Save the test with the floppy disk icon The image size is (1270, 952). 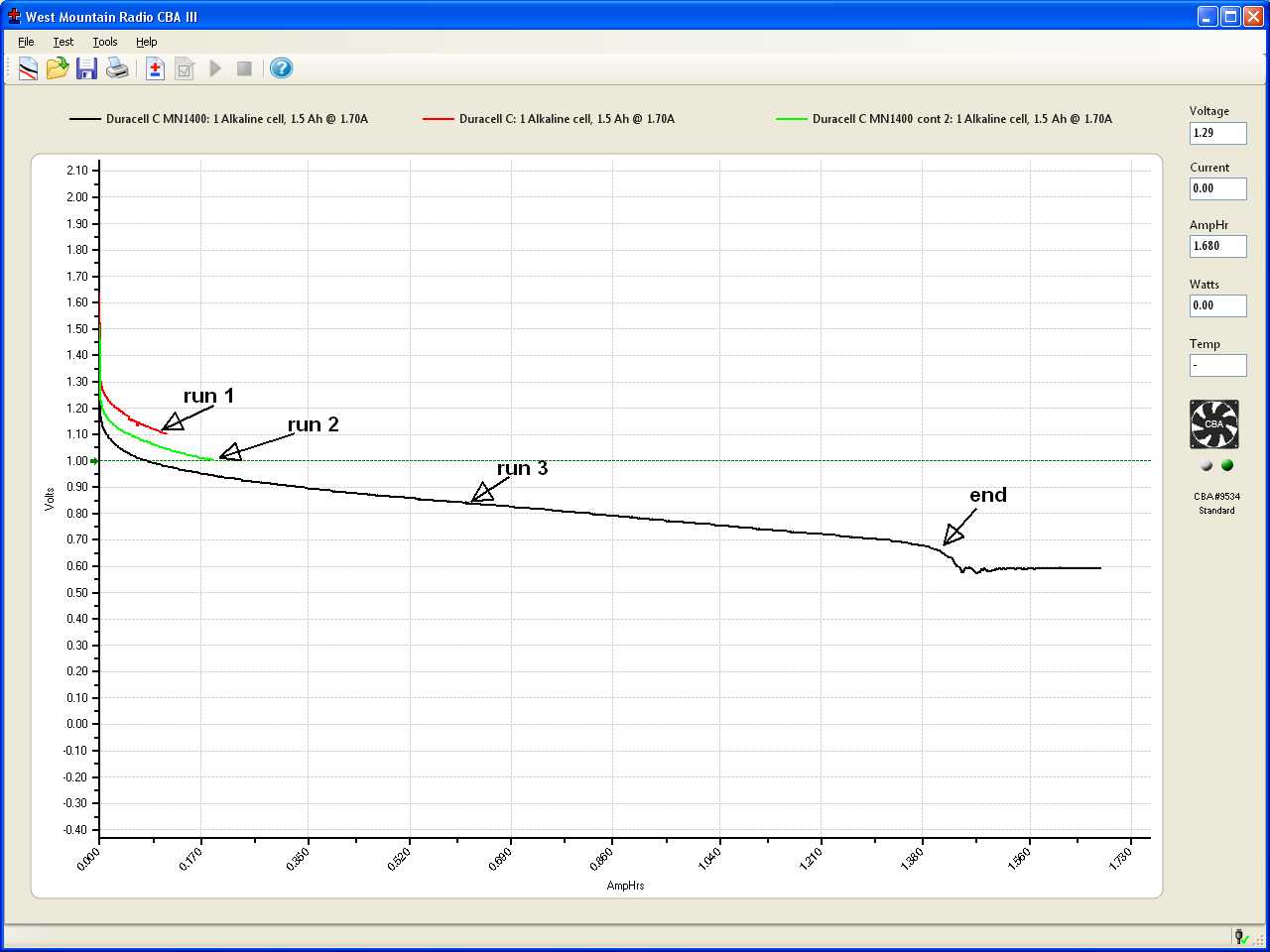[87, 68]
